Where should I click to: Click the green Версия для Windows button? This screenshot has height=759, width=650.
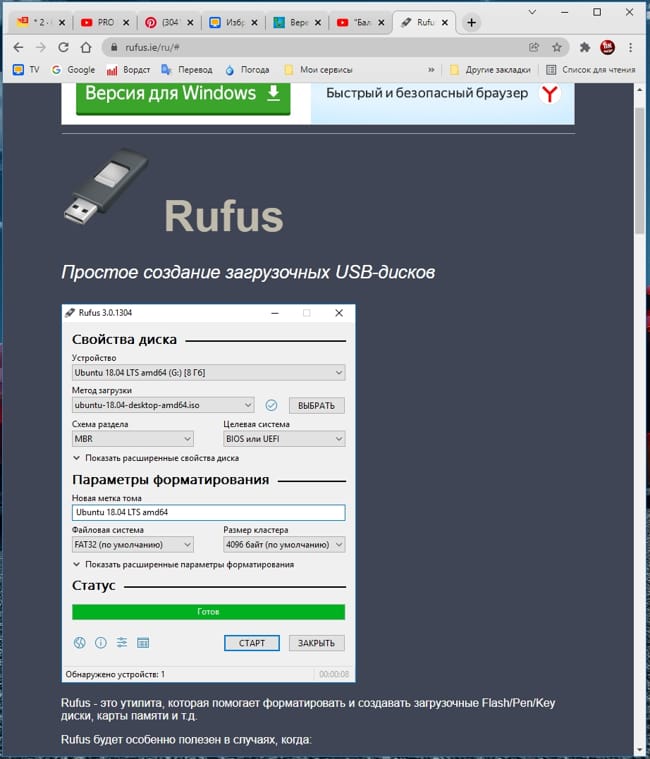pyautogui.click(x=183, y=97)
